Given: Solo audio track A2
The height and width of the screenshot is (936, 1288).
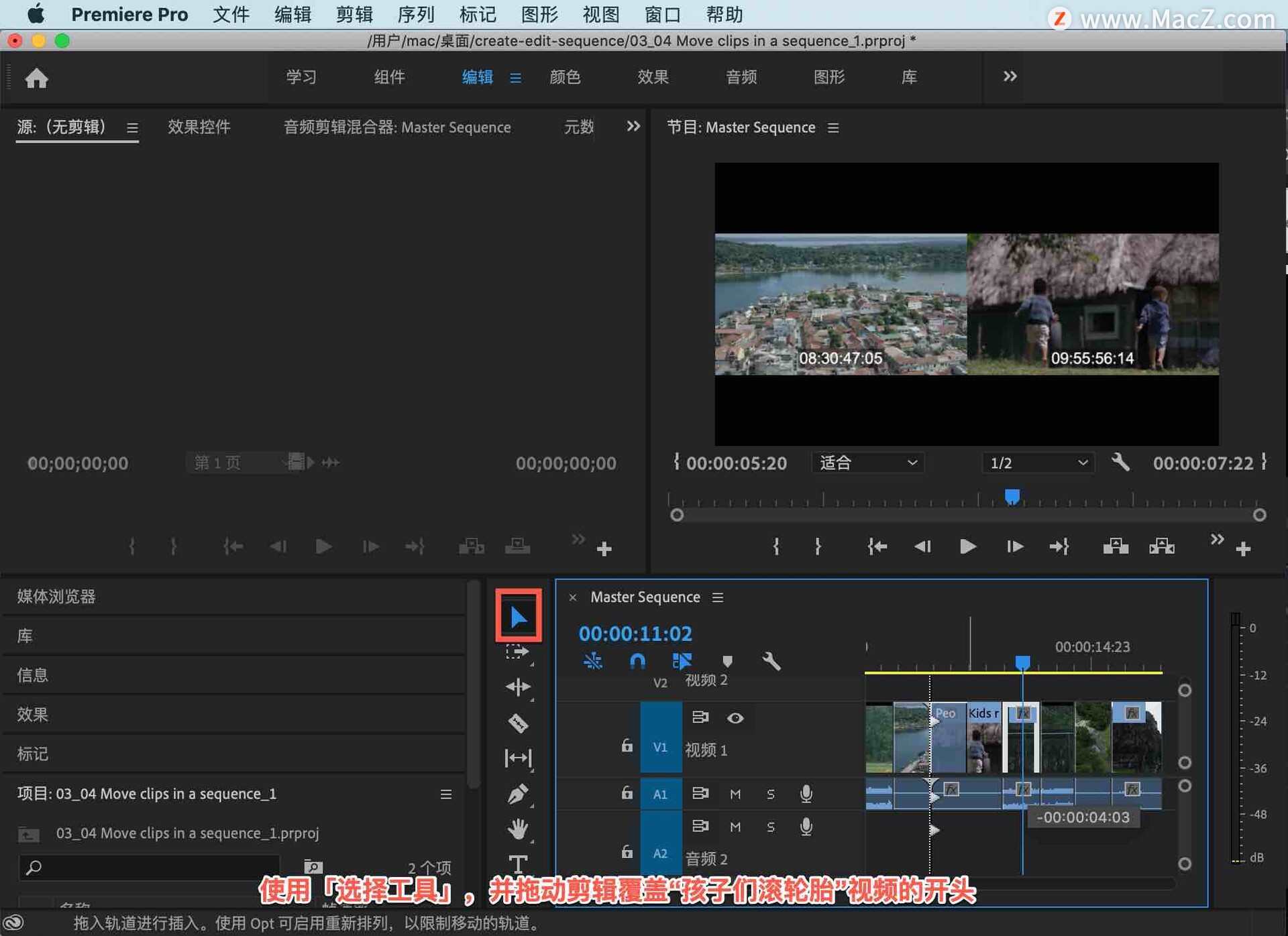Looking at the screenshot, I should click(x=771, y=827).
